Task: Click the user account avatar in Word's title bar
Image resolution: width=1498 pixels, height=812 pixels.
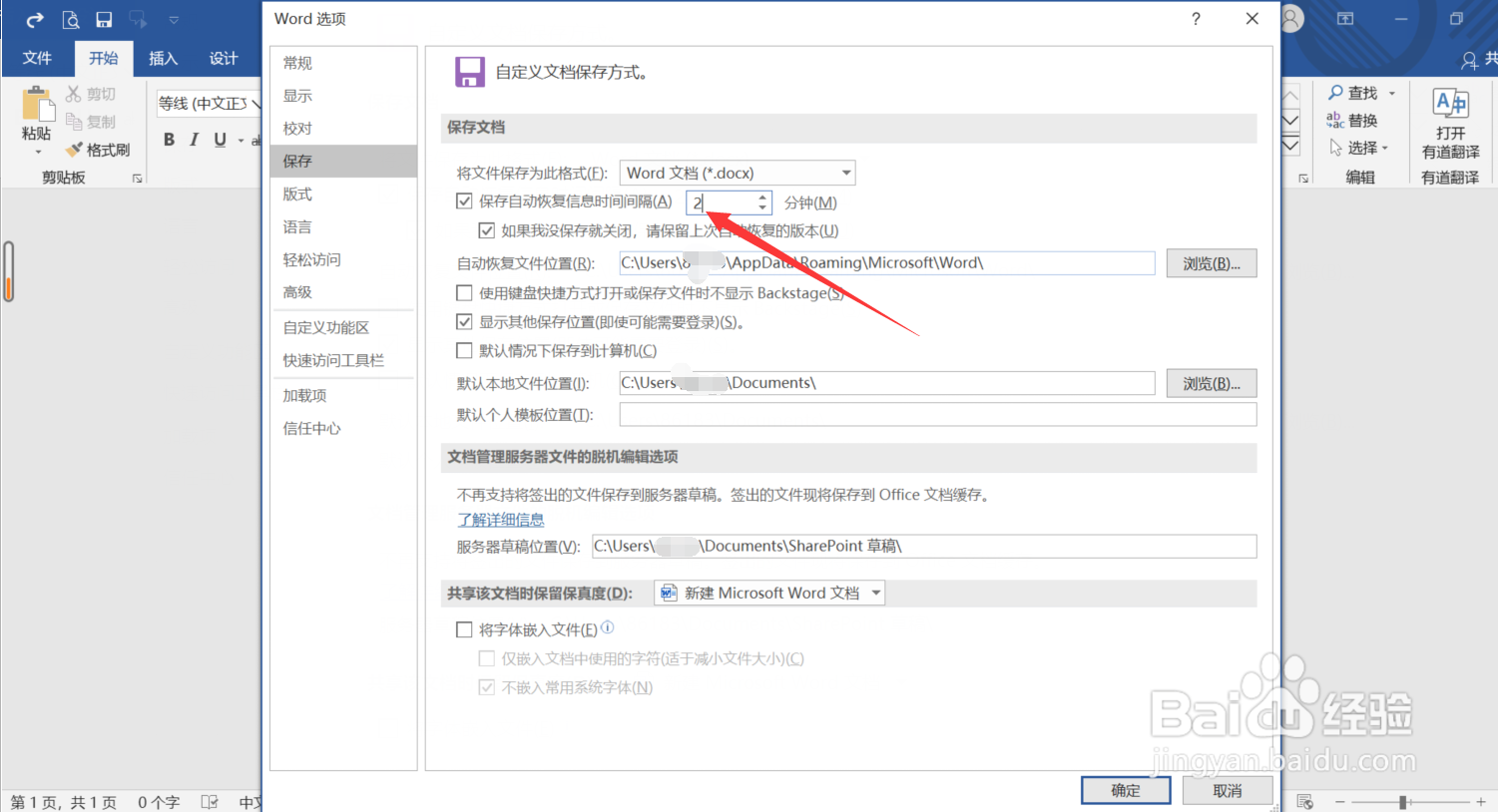Action: click(1291, 19)
